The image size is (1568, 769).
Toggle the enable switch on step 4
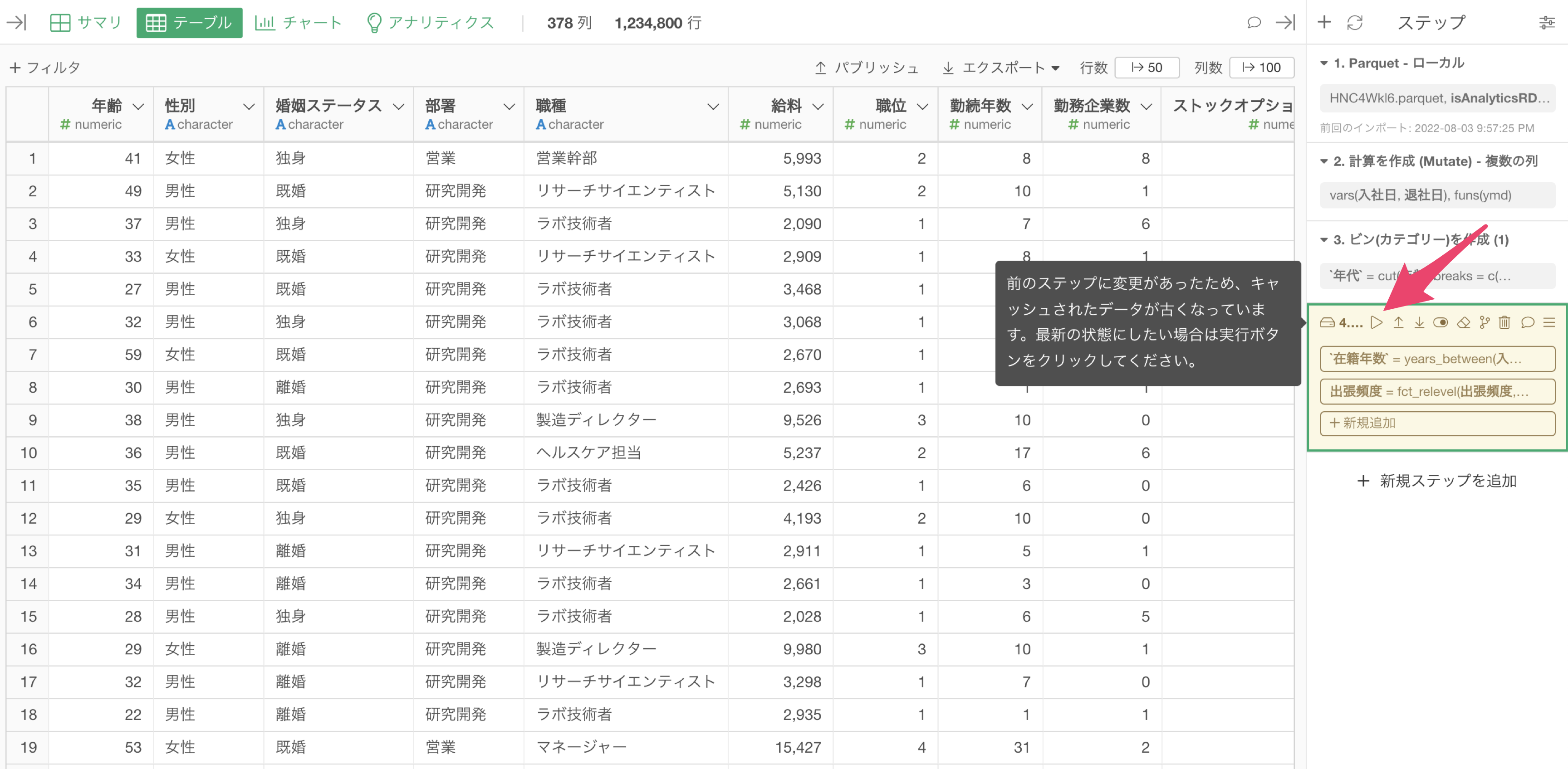pyautogui.click(x=1440, y=322)
